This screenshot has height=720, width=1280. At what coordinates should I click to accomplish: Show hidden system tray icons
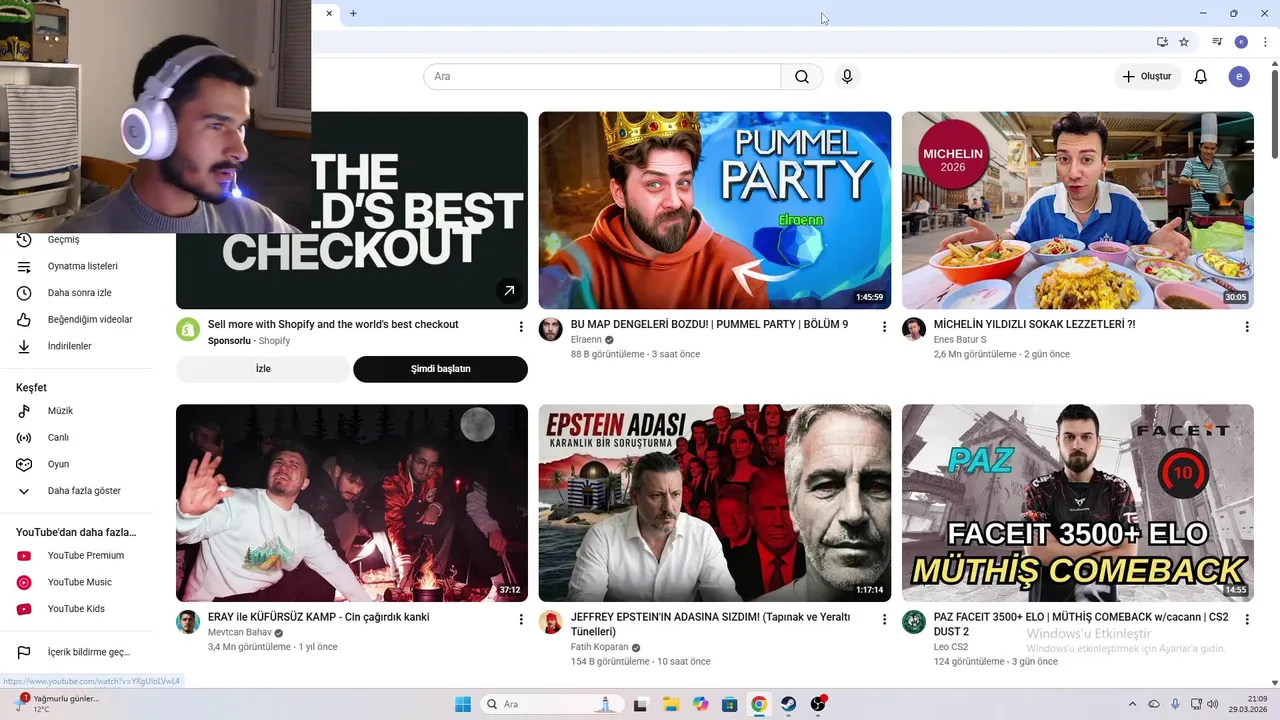[x=1132, y=704]
